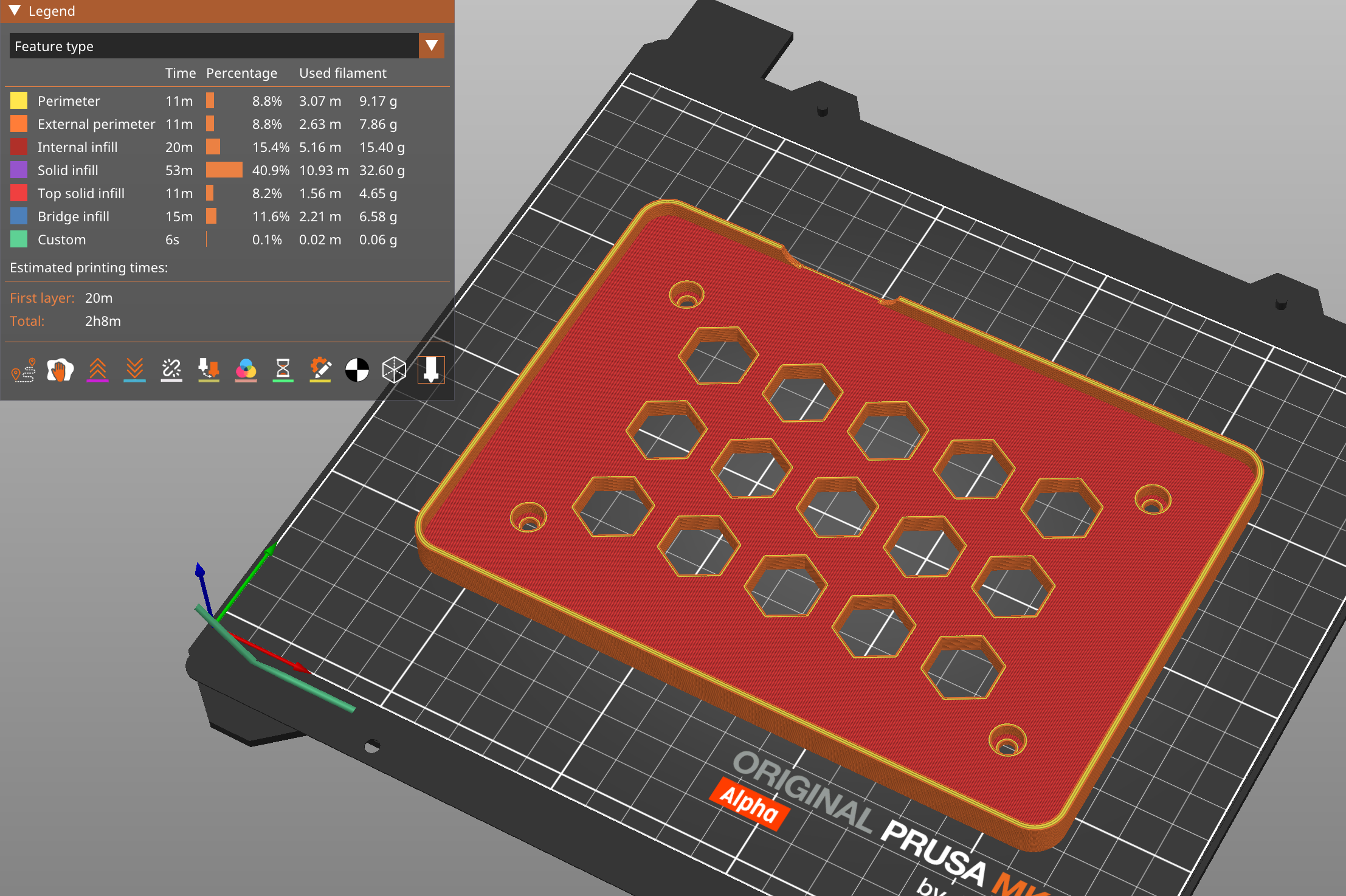
Task: Toggle wipe moves hand icon
Action: pos(60,370)
